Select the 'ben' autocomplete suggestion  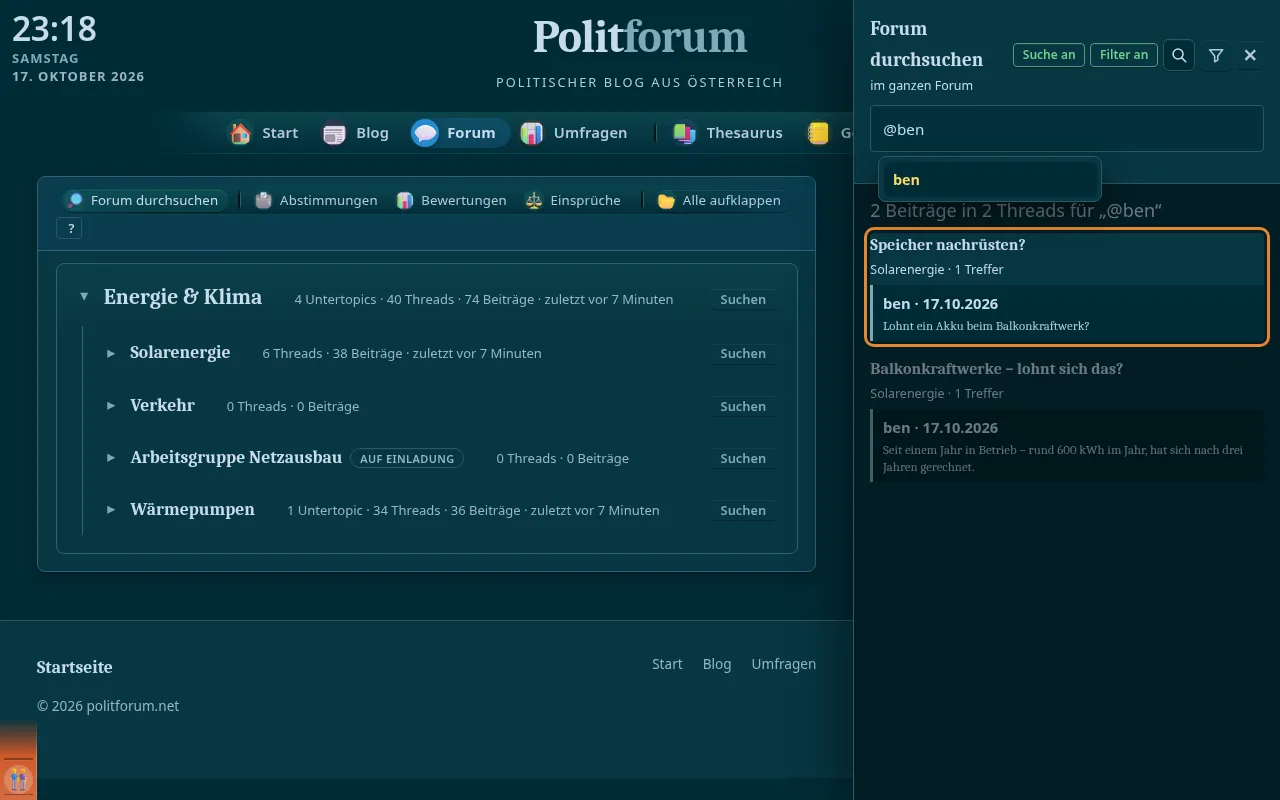click(990, 180)
